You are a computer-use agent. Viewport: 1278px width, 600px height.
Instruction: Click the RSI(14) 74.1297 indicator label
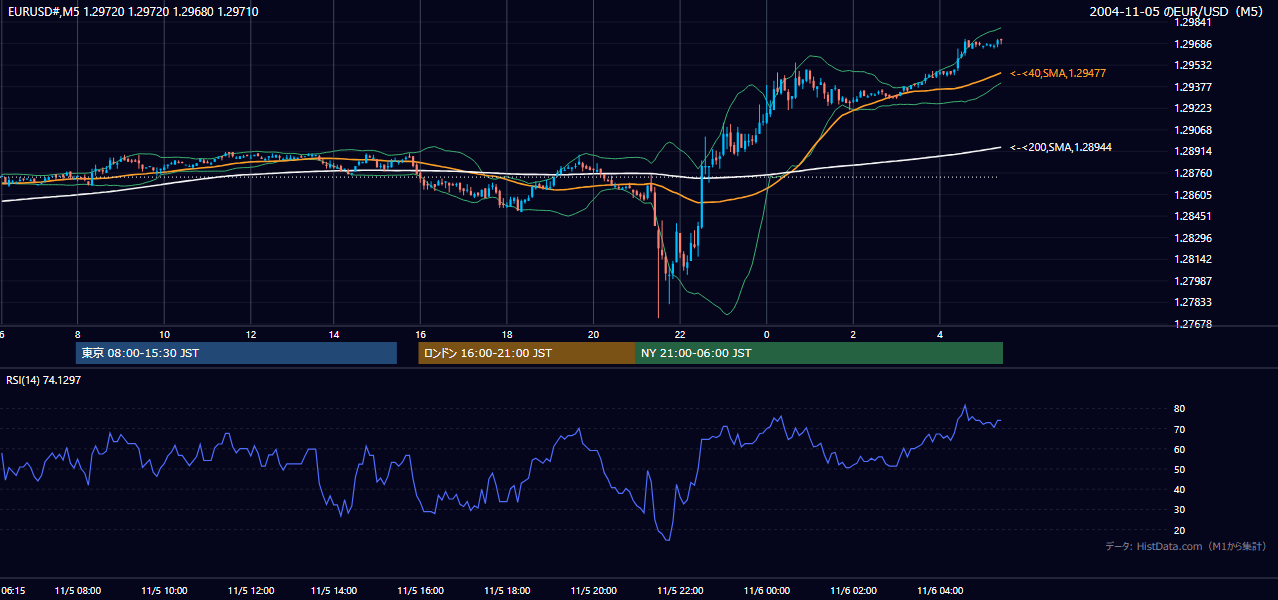coord(44,380)
